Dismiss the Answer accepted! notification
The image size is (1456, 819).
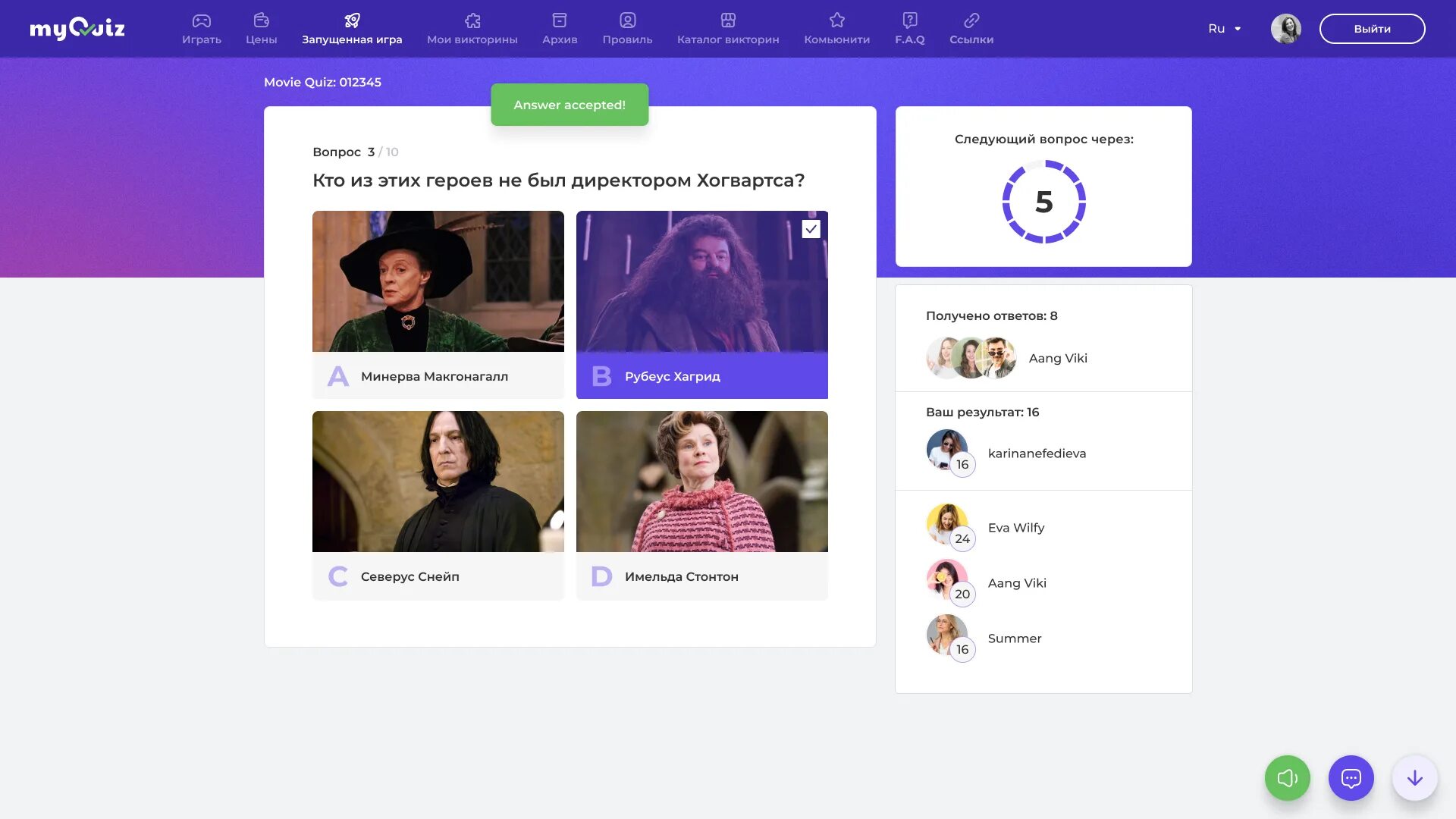pyautogui.click(x=570, y=105)
